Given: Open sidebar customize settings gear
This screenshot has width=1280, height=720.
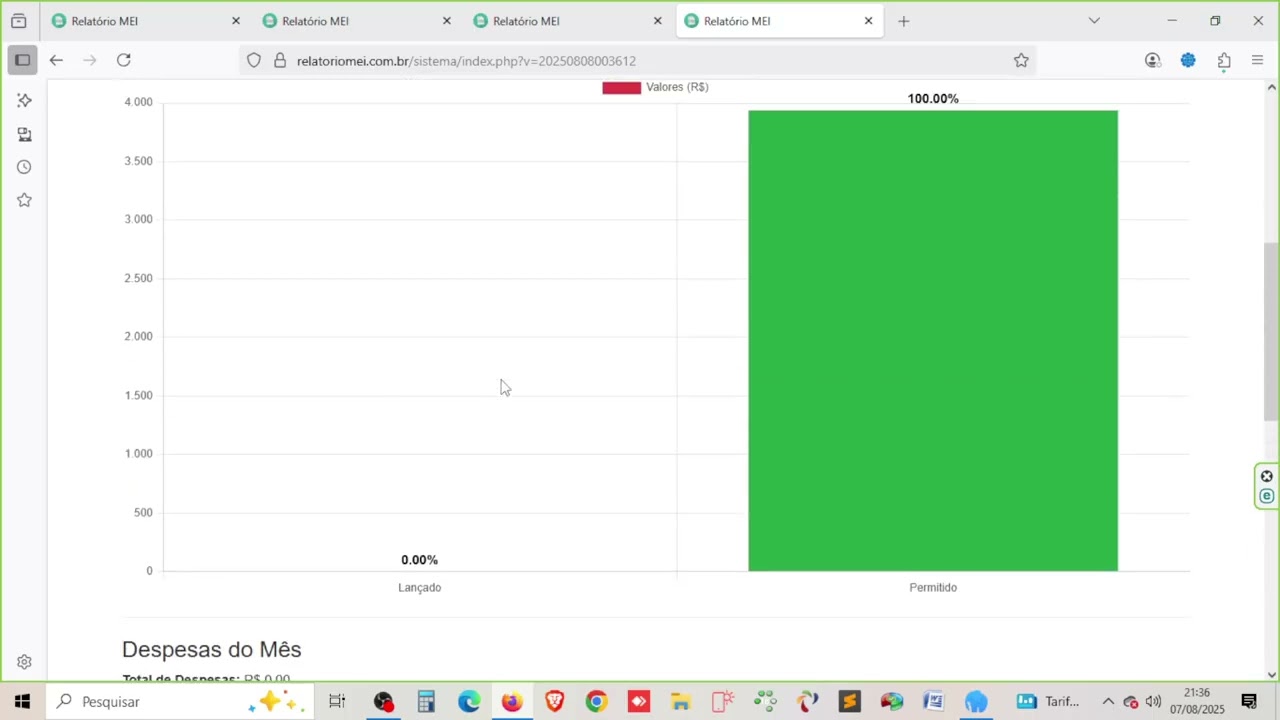Looking at the screenshot, I should tap(24, 662).
